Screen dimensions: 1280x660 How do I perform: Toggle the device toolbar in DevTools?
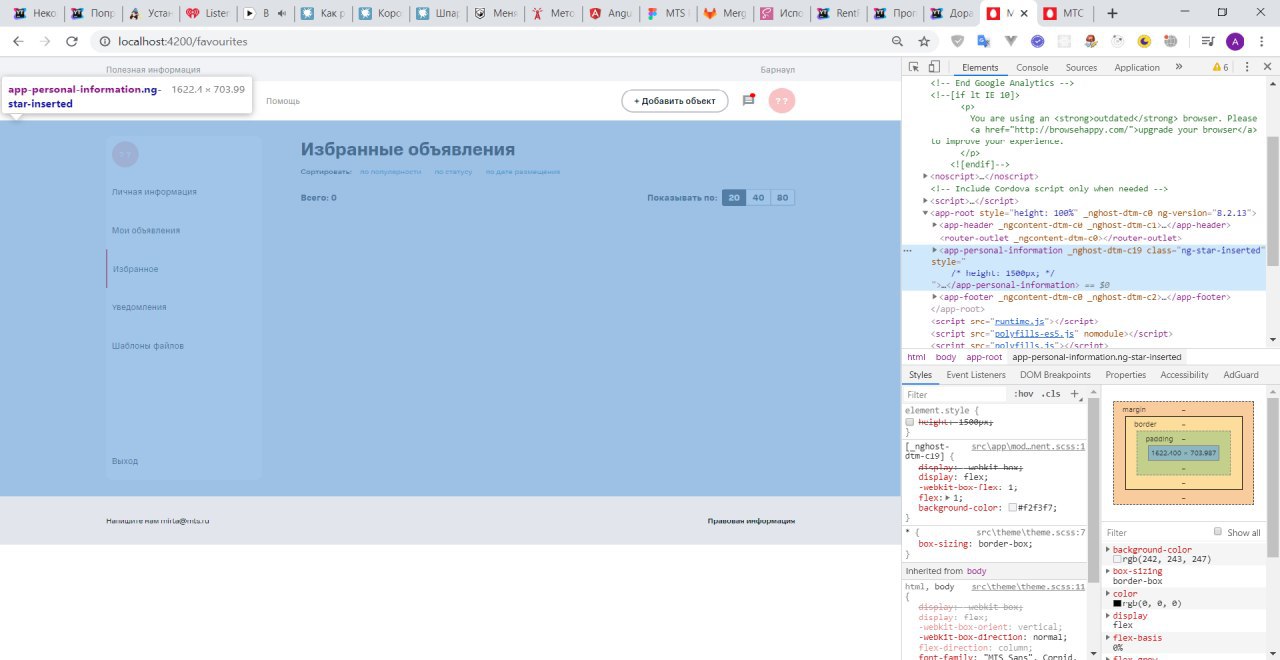tap(934, 67)
